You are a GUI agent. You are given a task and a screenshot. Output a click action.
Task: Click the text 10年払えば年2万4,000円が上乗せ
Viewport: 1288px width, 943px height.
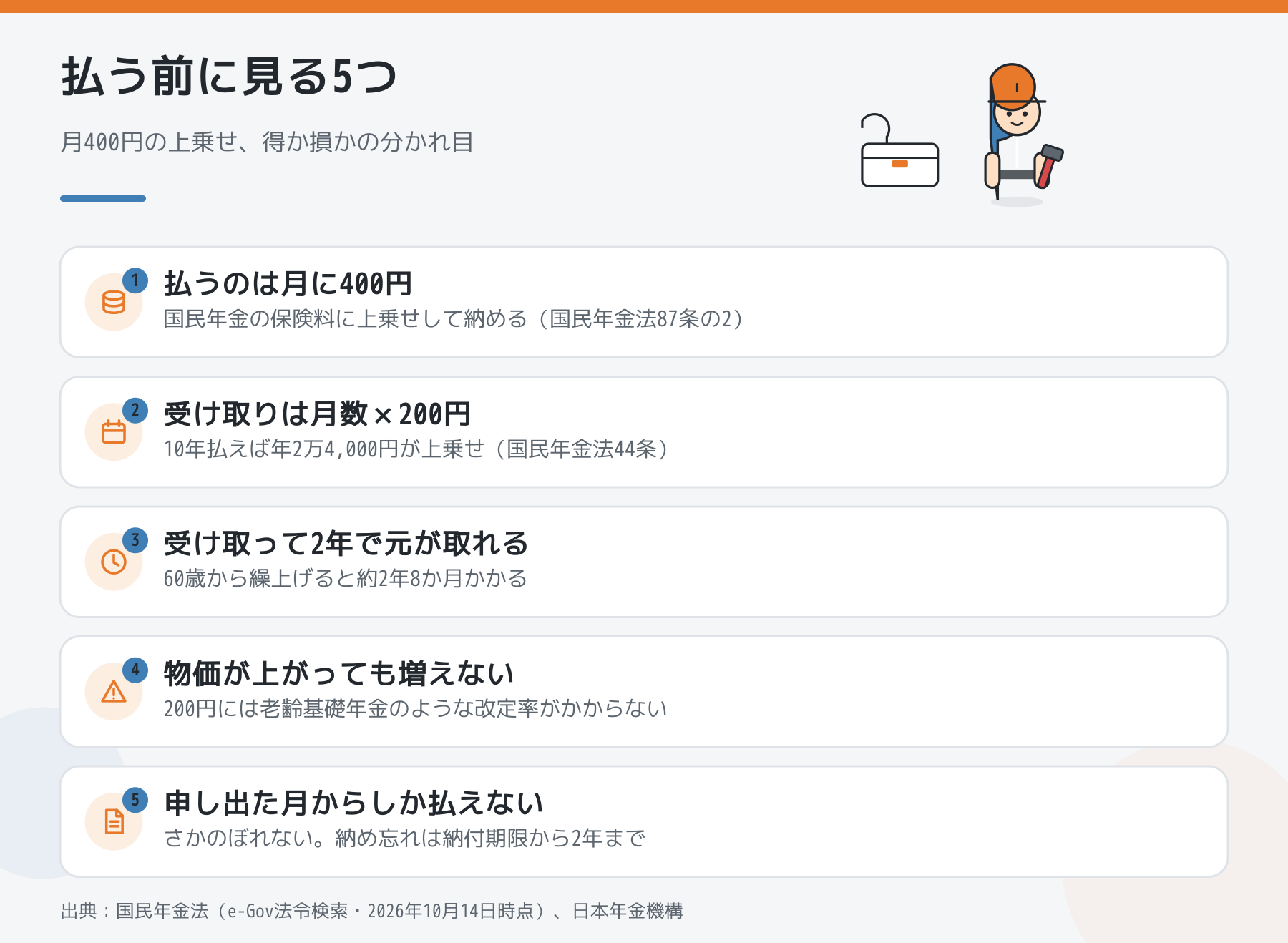coord(324,449)
